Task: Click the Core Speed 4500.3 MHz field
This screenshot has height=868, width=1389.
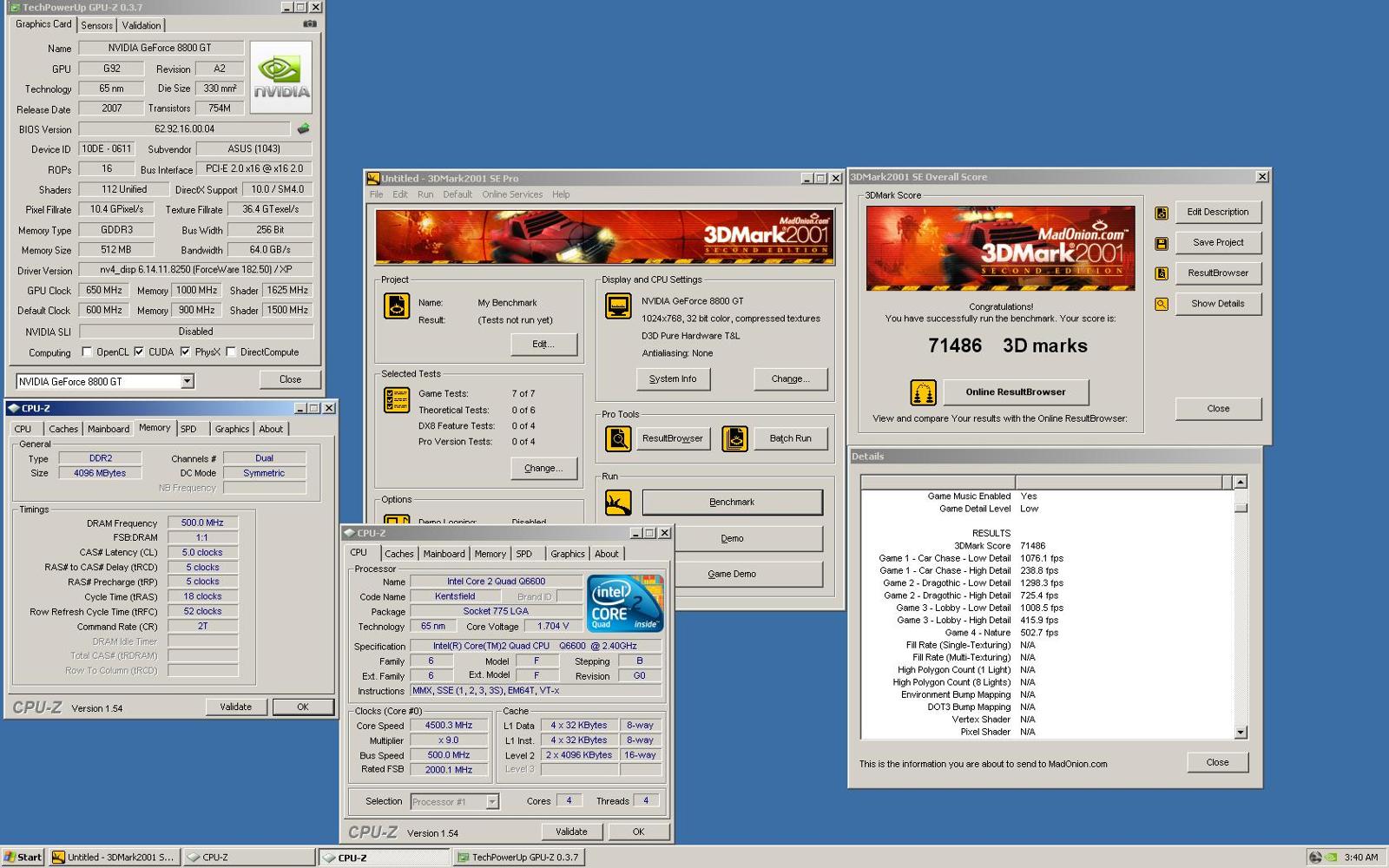Action: coord(449,726)
